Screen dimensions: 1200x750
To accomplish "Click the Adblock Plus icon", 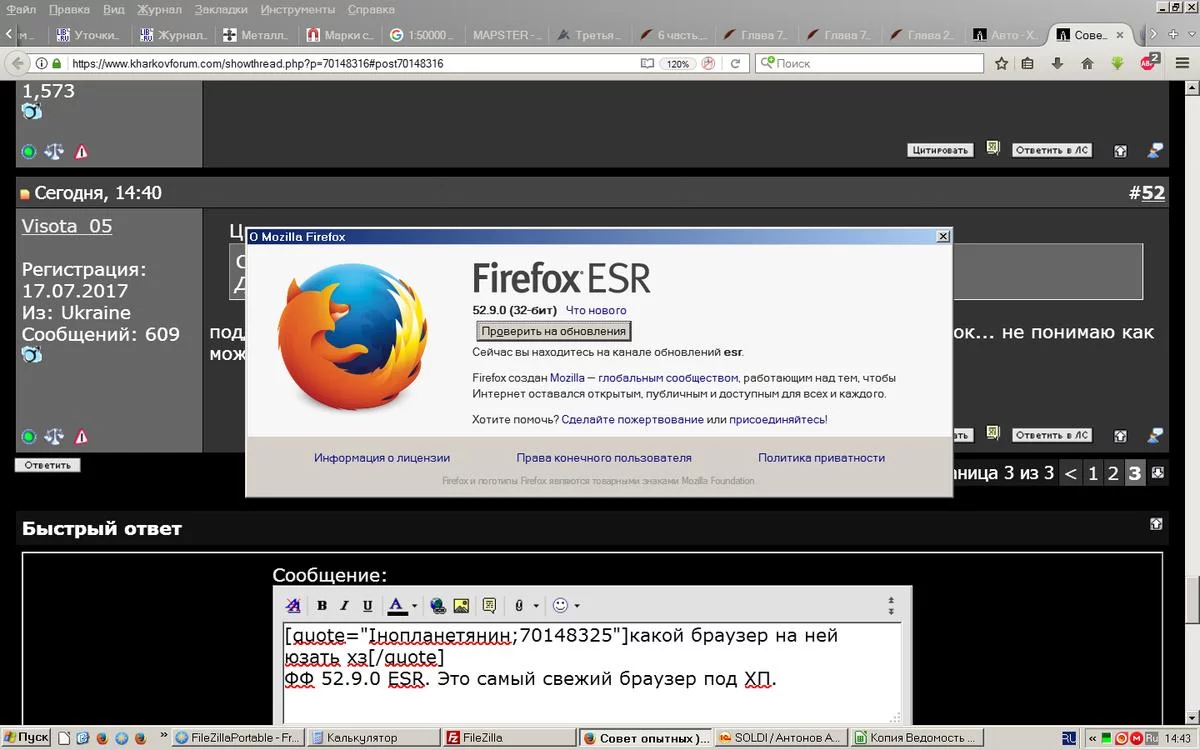I will (x=1148, y=62).
